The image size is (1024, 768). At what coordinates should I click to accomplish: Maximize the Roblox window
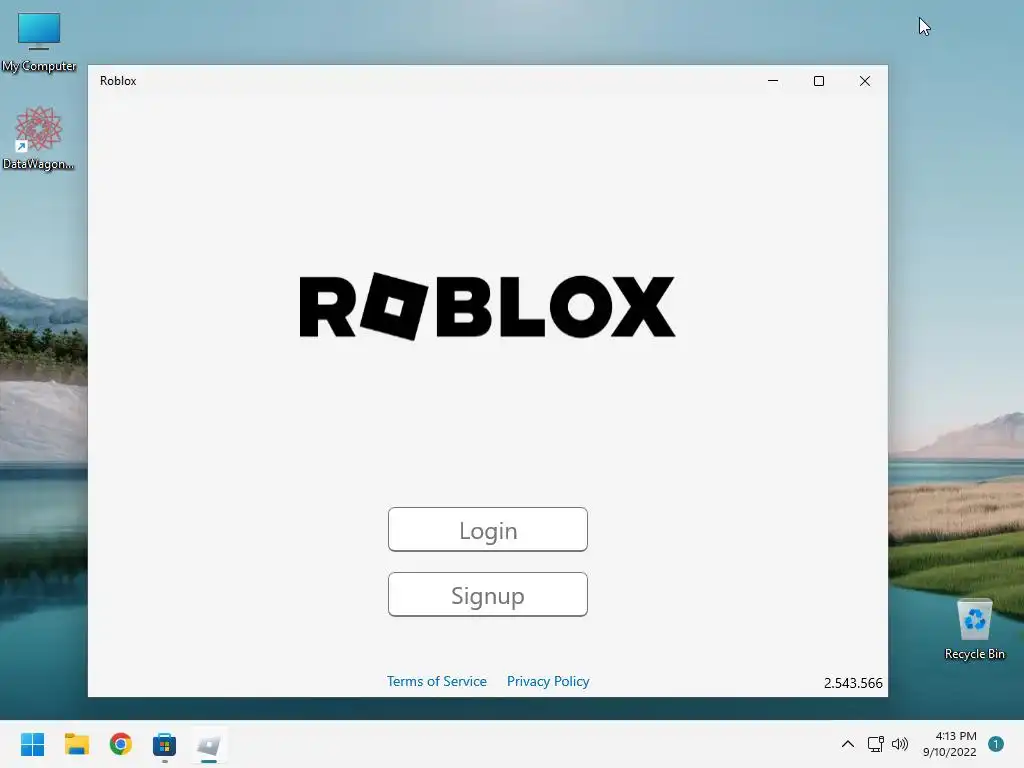click(x=819, y=81)
